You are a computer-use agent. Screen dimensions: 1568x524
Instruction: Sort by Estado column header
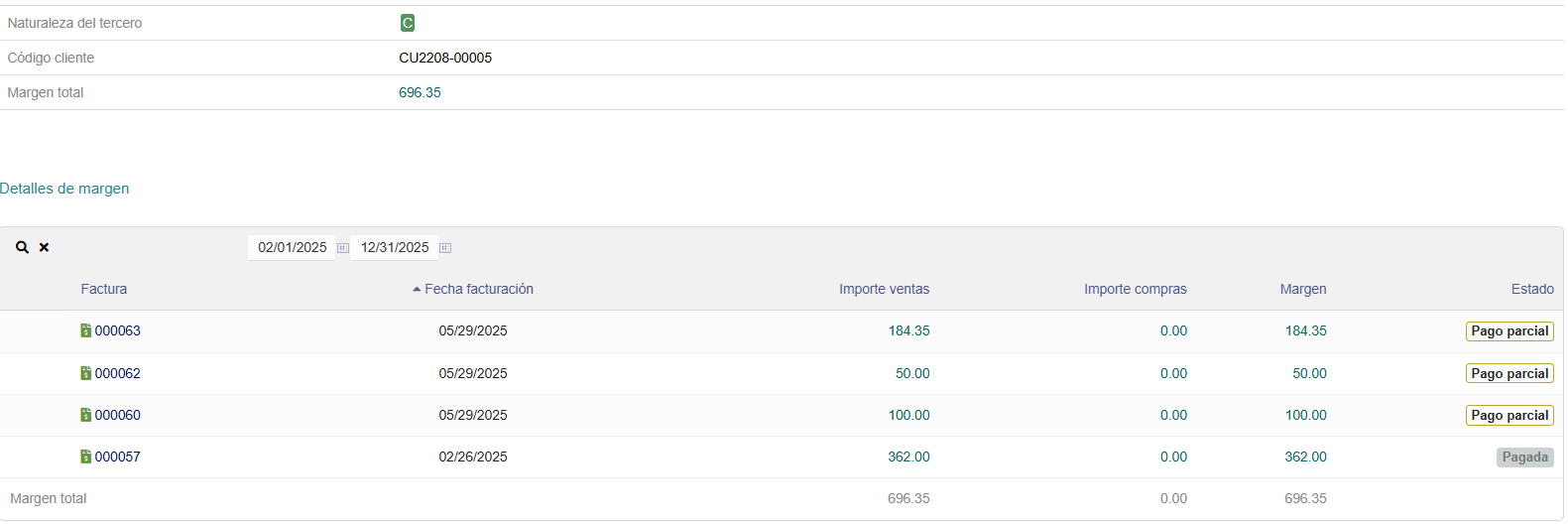1531,289
